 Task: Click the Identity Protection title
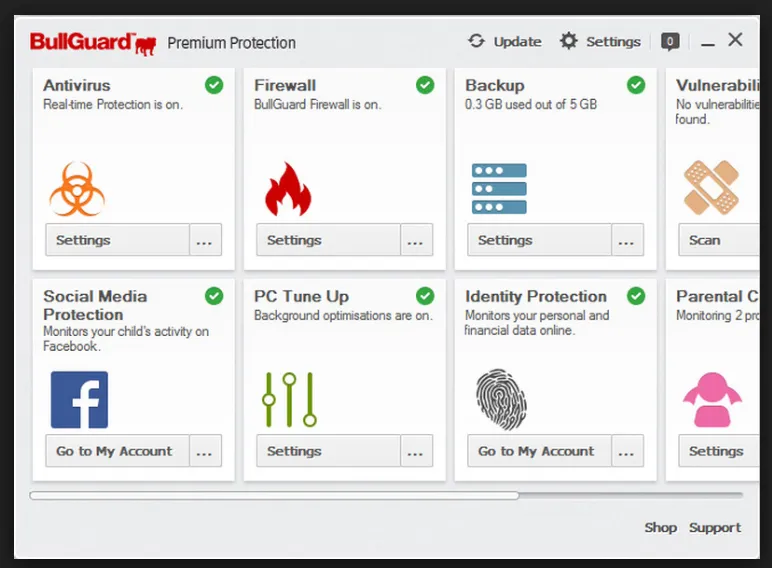pos(536,296)
